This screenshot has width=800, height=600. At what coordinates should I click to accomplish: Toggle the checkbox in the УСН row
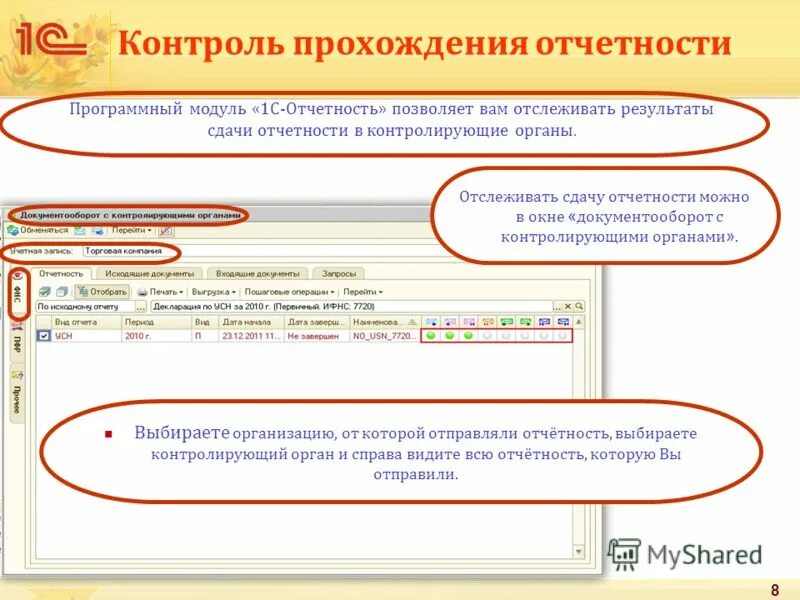44,336
